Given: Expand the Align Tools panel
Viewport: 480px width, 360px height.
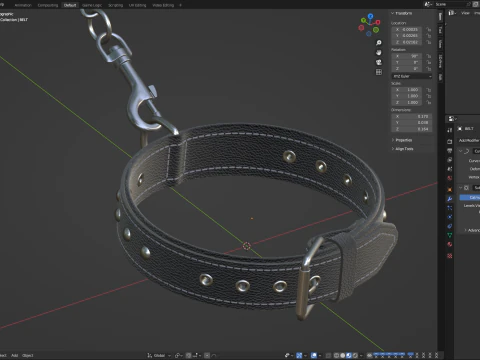Looking at the screenshot, I should coord(402,149).
